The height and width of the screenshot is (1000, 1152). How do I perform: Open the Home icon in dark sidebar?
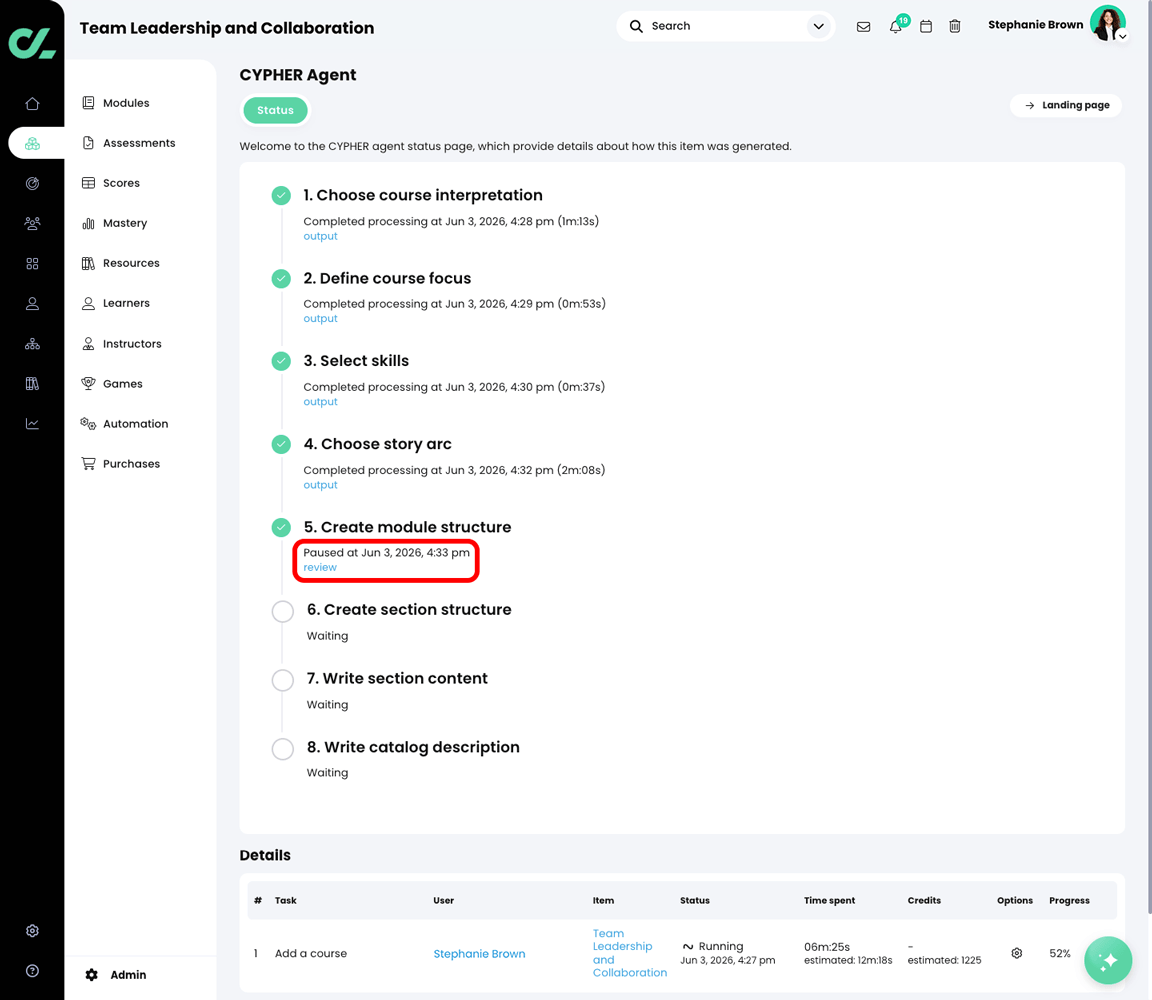click(x=32, y=104)
